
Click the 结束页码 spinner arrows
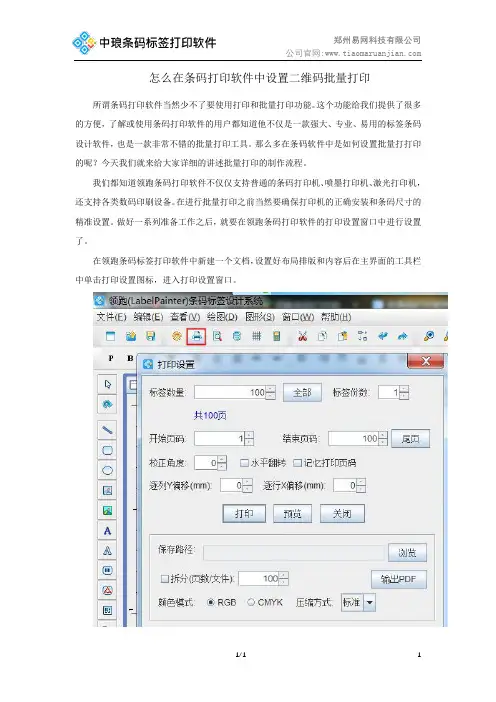pyautogui.click(x=383, y=438)
